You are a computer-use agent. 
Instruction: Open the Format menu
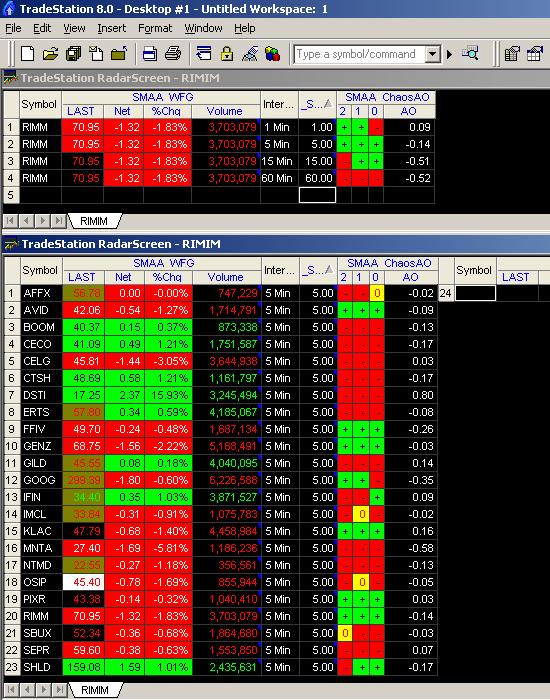click(155, 28)
